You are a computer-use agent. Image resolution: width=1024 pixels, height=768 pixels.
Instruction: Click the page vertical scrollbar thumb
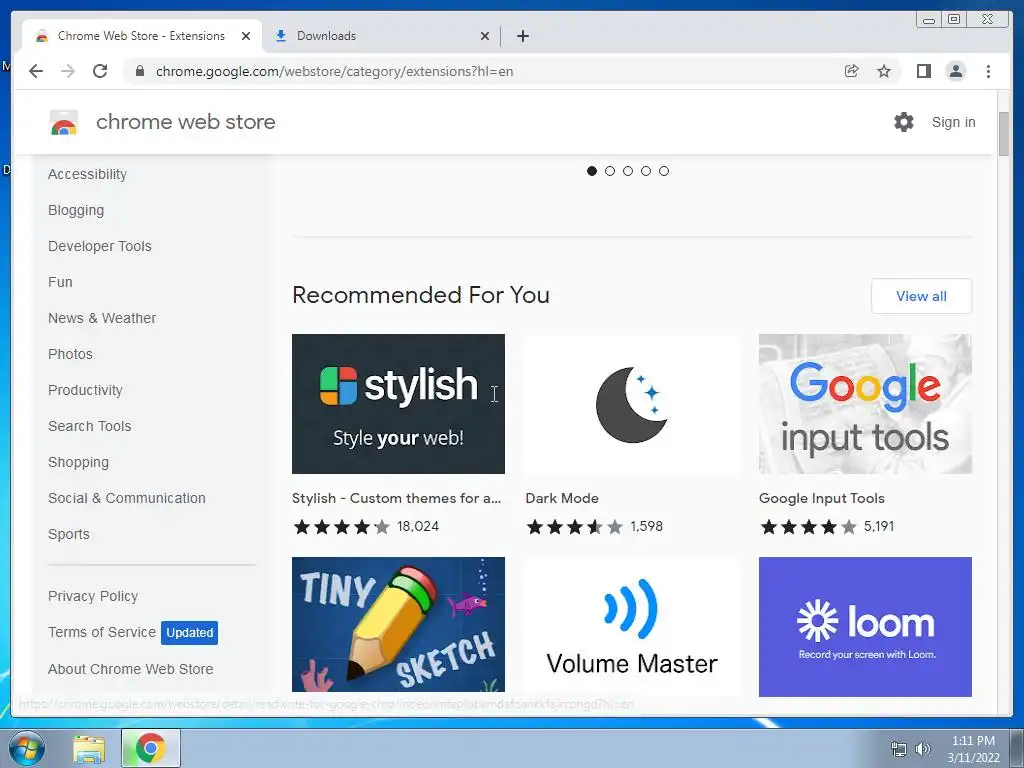point(1004,134)
